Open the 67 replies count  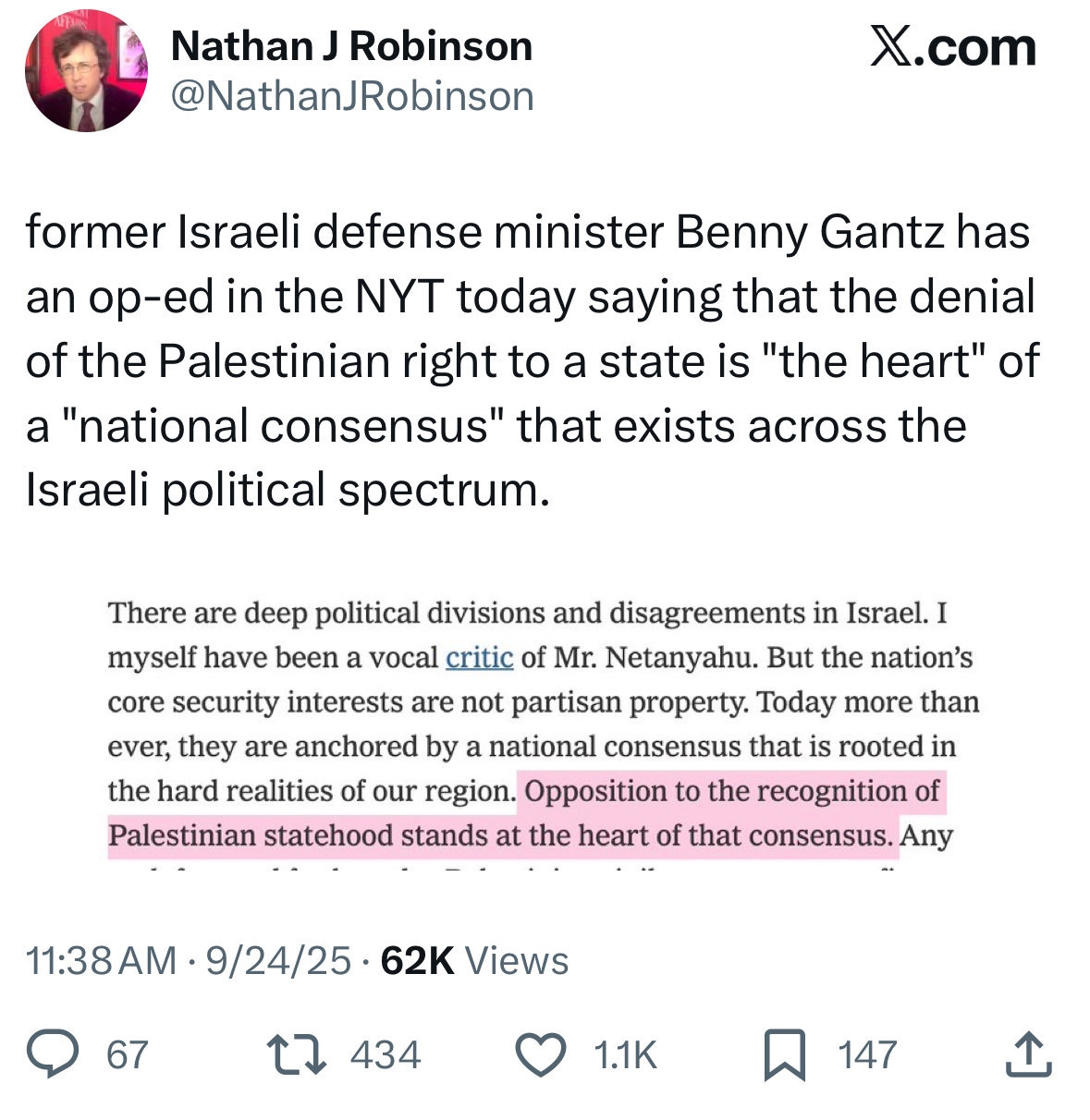128,1054
